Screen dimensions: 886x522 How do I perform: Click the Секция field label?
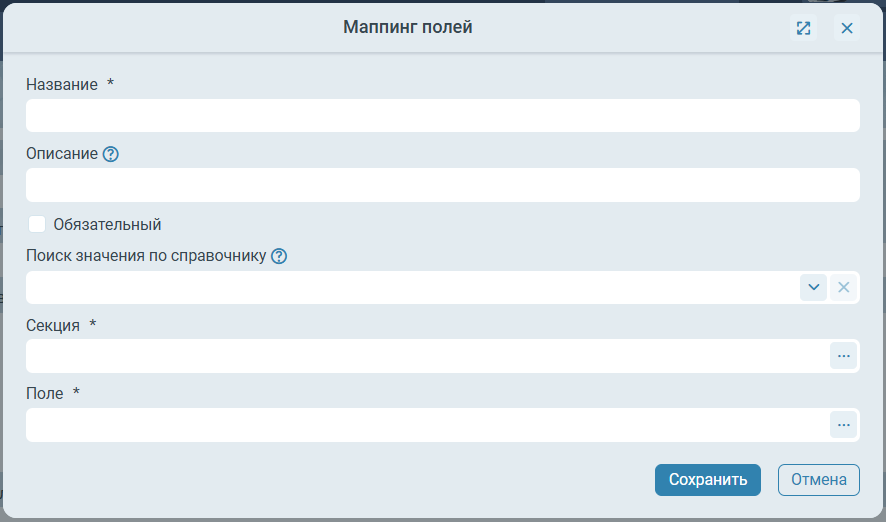[x=53, y=325]
